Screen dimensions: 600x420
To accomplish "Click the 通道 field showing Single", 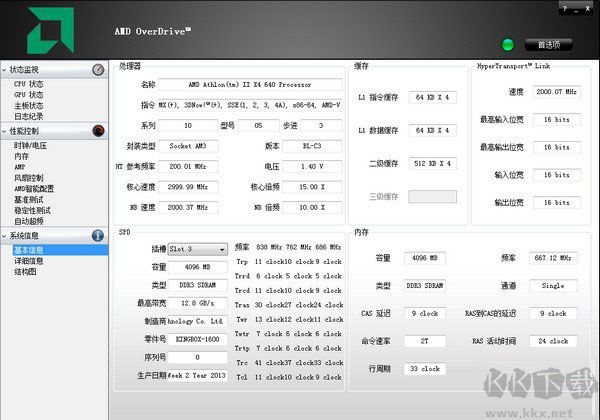I will point(553,286).
